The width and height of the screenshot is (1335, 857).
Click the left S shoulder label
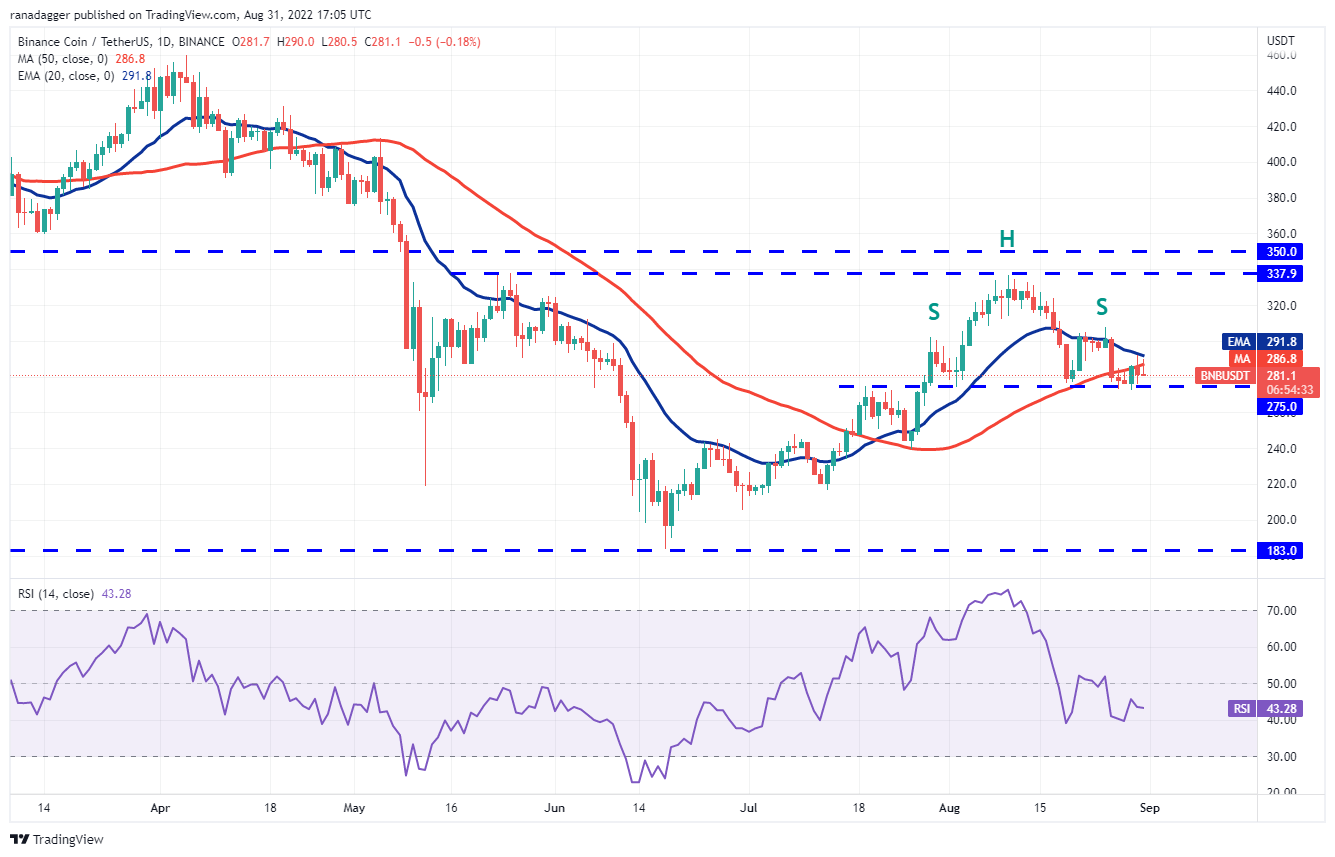(933, 312)
